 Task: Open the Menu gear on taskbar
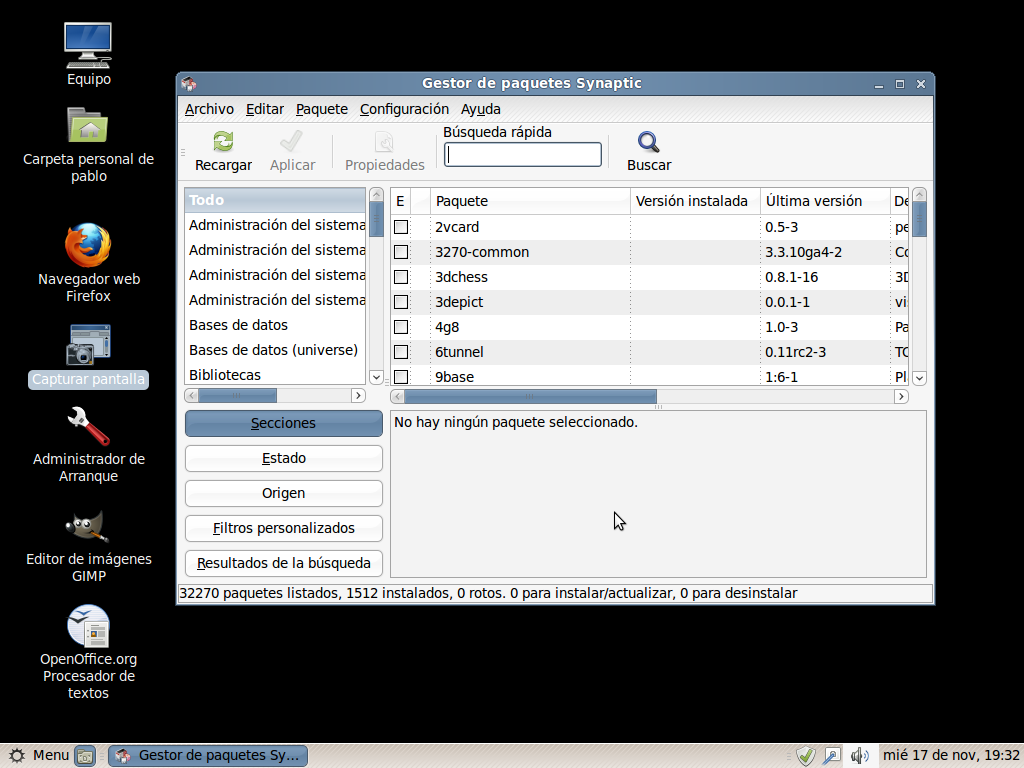[17, 756]
